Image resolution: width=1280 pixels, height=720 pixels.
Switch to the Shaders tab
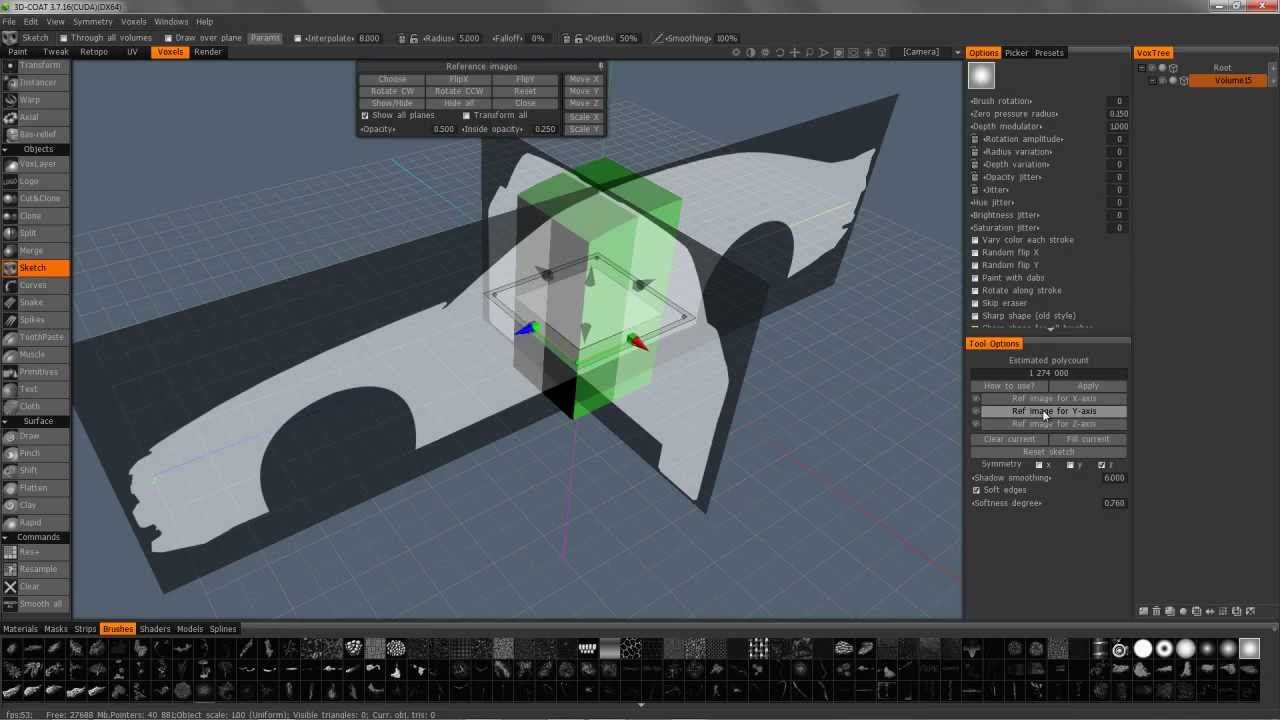[155, 629]
